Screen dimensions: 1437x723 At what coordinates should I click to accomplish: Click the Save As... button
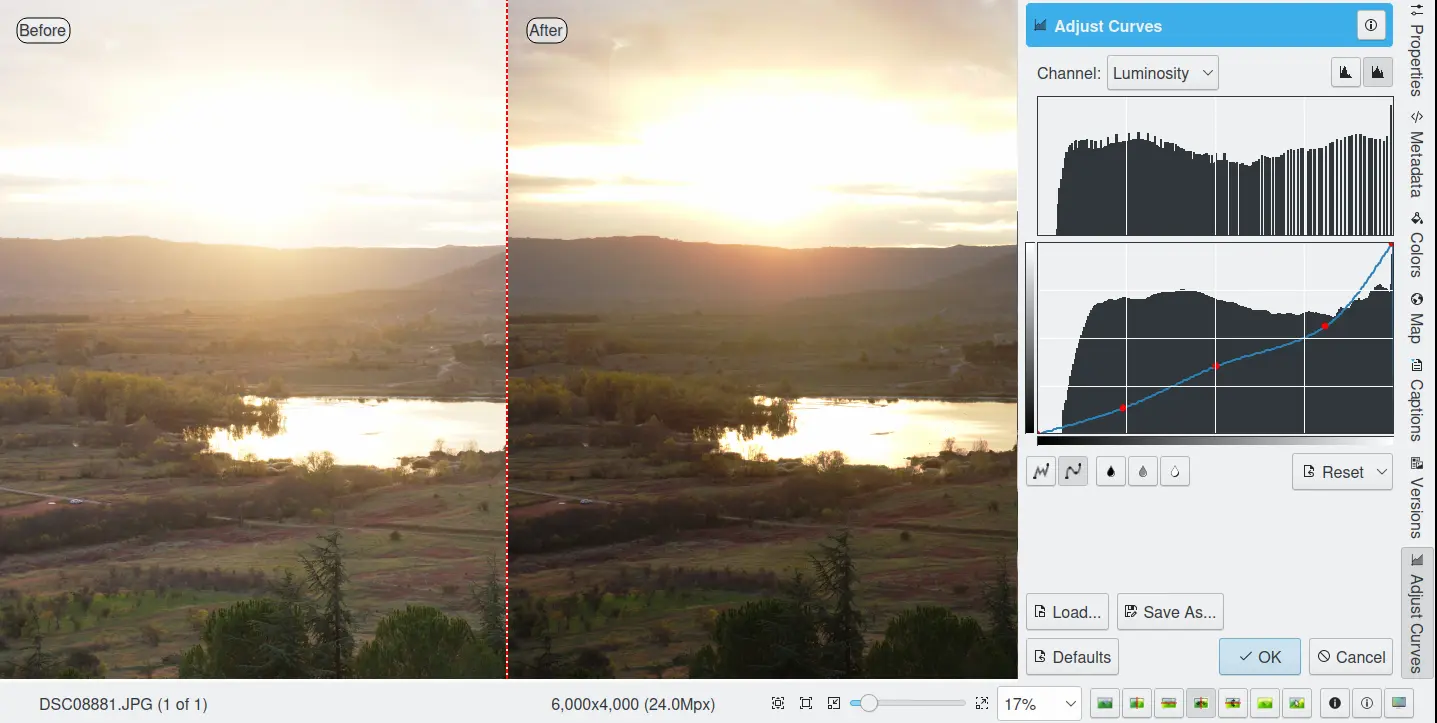pyautogui.click(x=1170, y=612)
